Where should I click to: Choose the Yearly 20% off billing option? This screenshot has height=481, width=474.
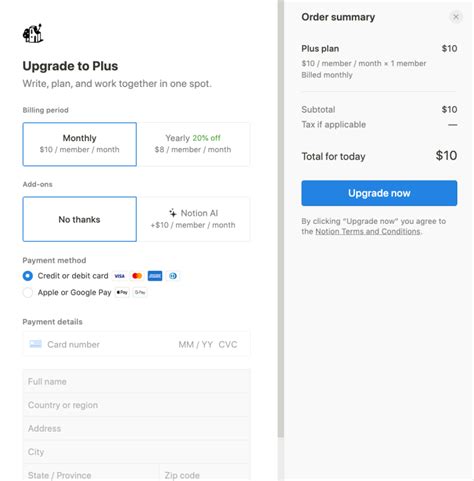tap(193, 144)
